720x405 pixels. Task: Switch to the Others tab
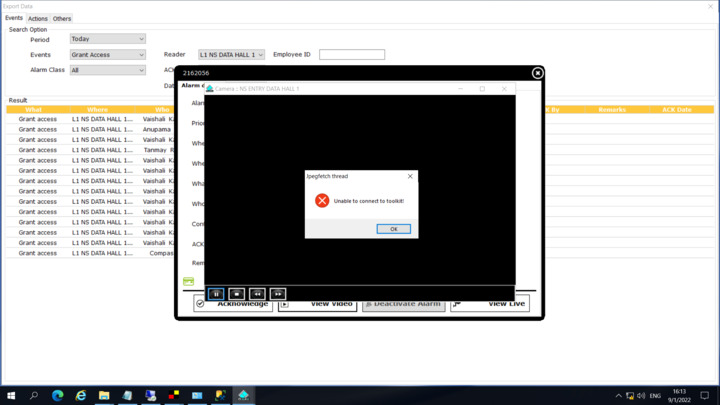coord(62,19)
